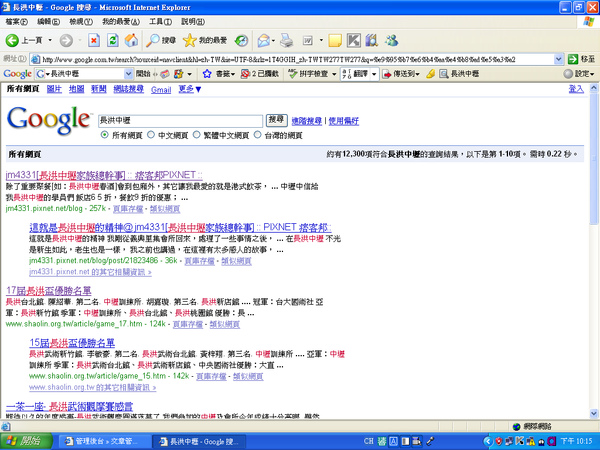Open the Search (搜尋) magnifier panel
Viewport: 600px width, 450px height.
click(161, 40)
